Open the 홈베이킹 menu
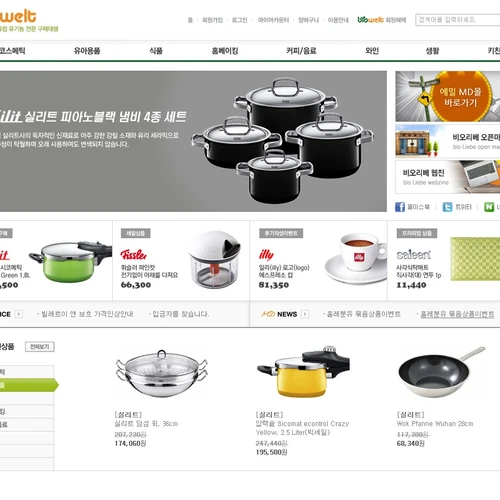The image size is (500, 500). tap(225, 51)
